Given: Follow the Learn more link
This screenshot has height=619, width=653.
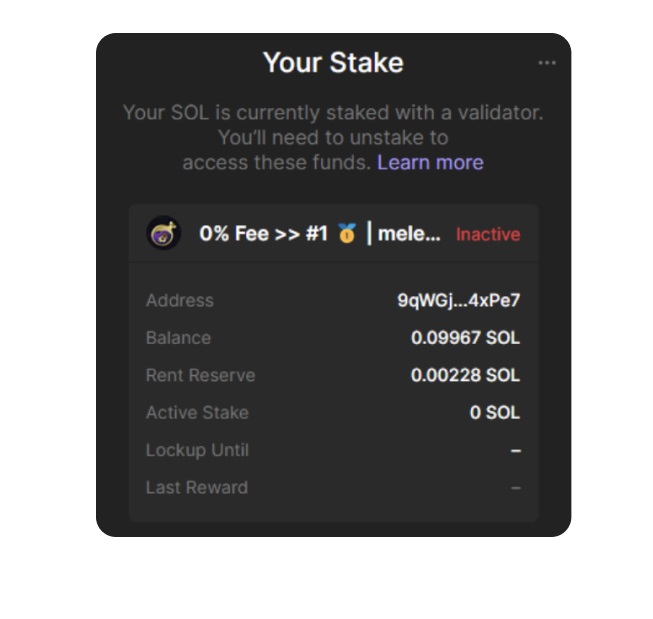Looking at the screenshot, I should 430,162.
